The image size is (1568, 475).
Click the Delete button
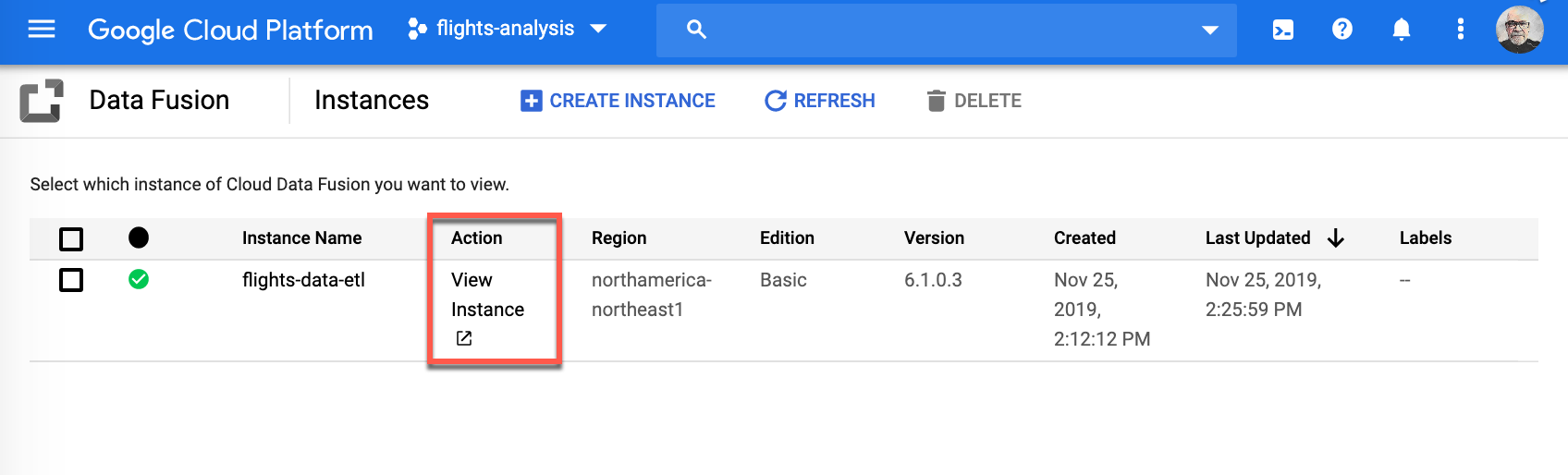tap(974, 101)
